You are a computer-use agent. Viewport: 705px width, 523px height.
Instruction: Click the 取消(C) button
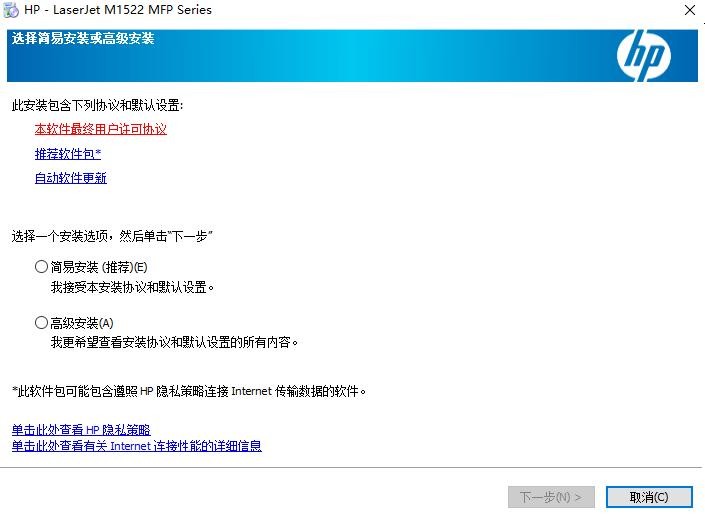coord(649,497)
